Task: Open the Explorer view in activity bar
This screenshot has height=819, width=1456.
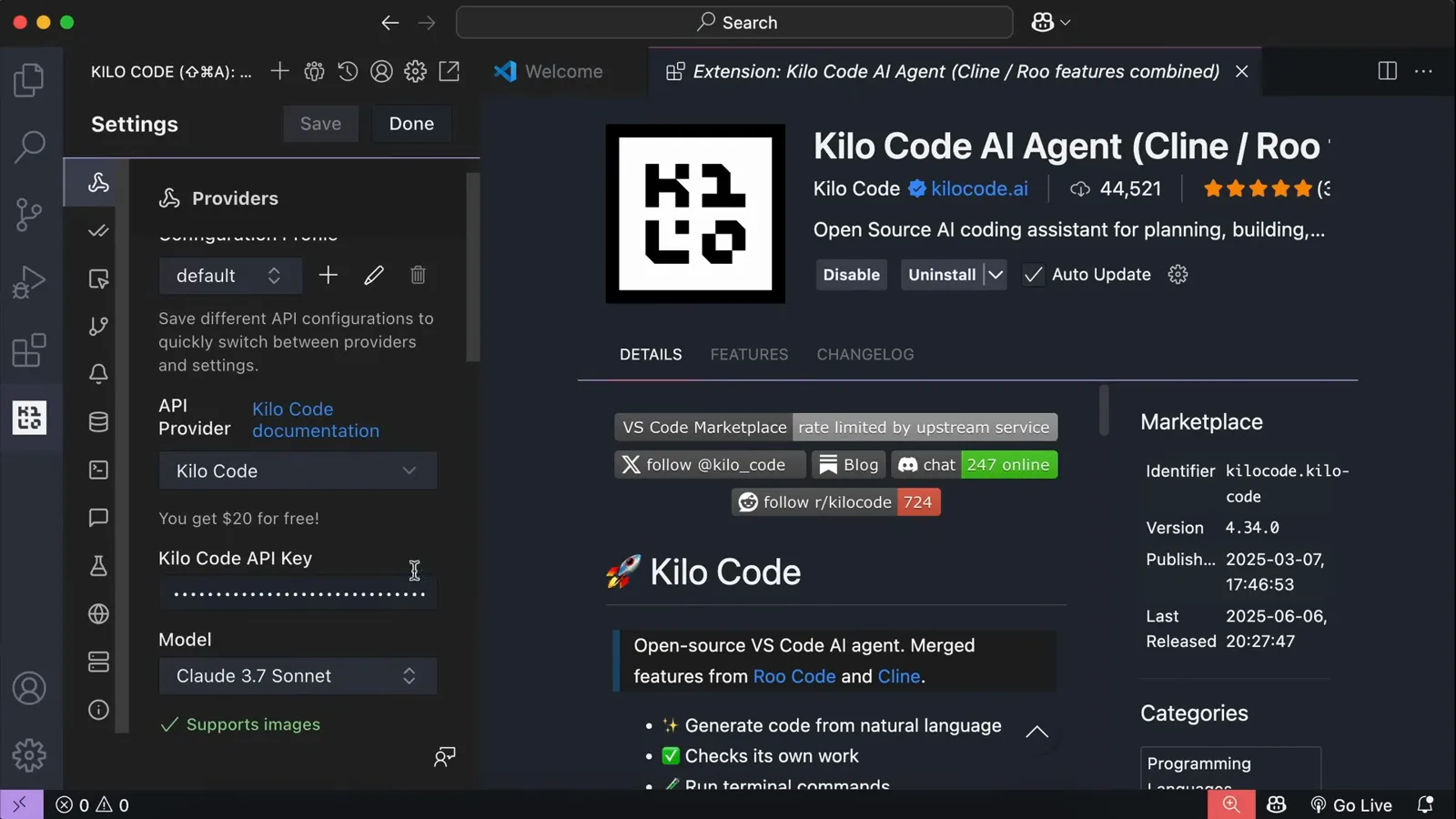Action: (29, 80)
